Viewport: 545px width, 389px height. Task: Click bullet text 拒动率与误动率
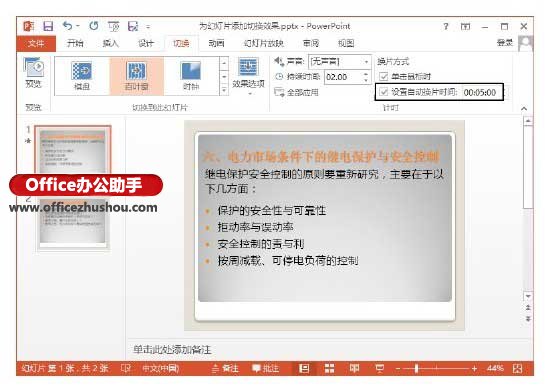[255, 227]
